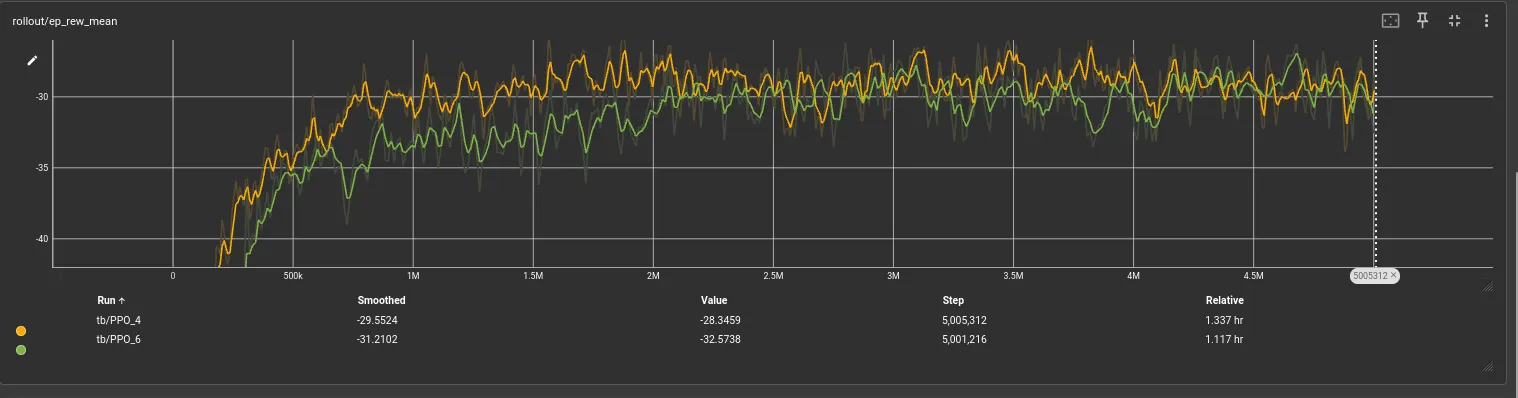Click the 2.5M x-axis tick label

coord(773,275)
